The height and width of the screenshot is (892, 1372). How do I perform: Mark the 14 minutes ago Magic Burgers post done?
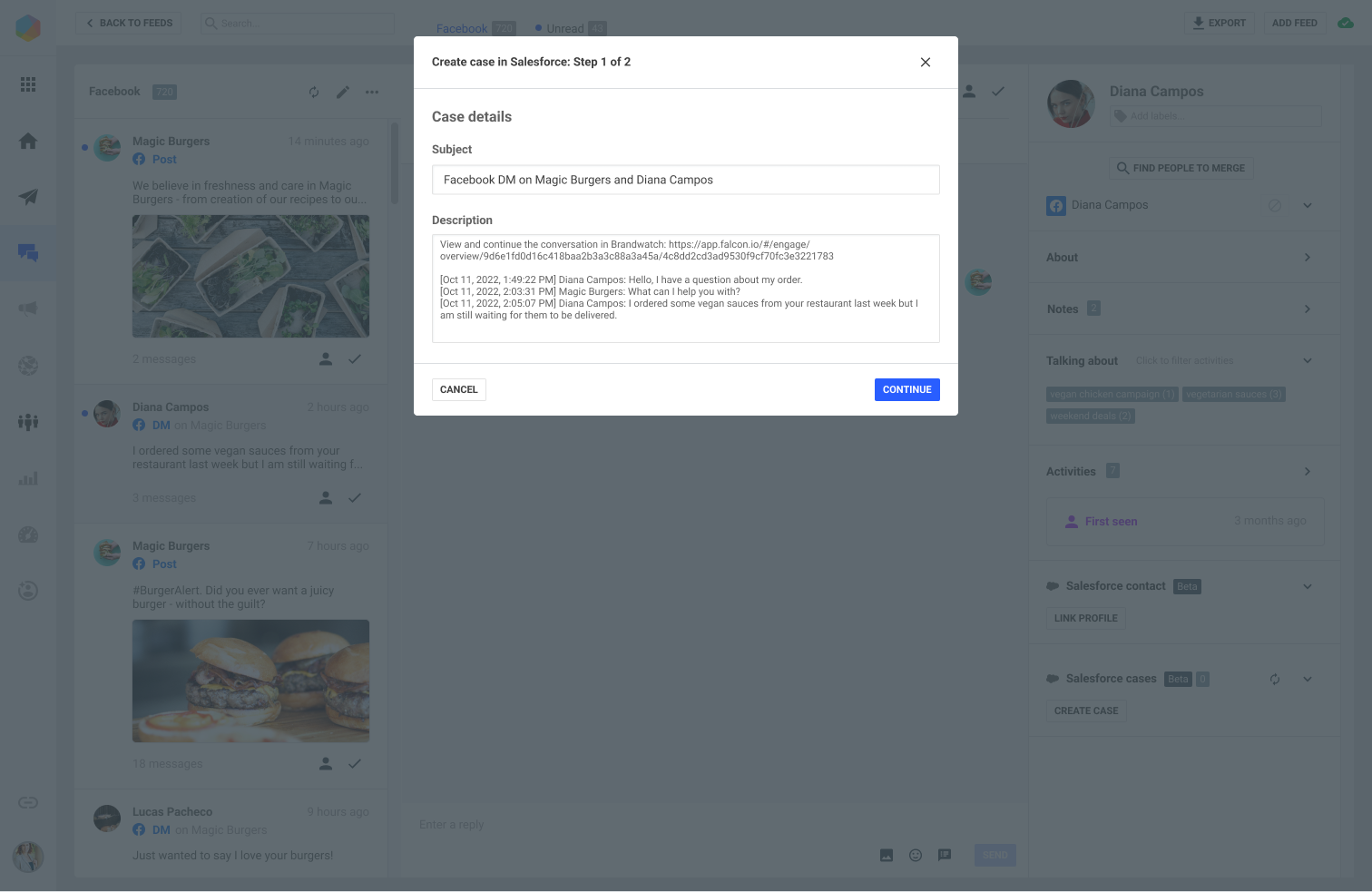click(355, 359)
